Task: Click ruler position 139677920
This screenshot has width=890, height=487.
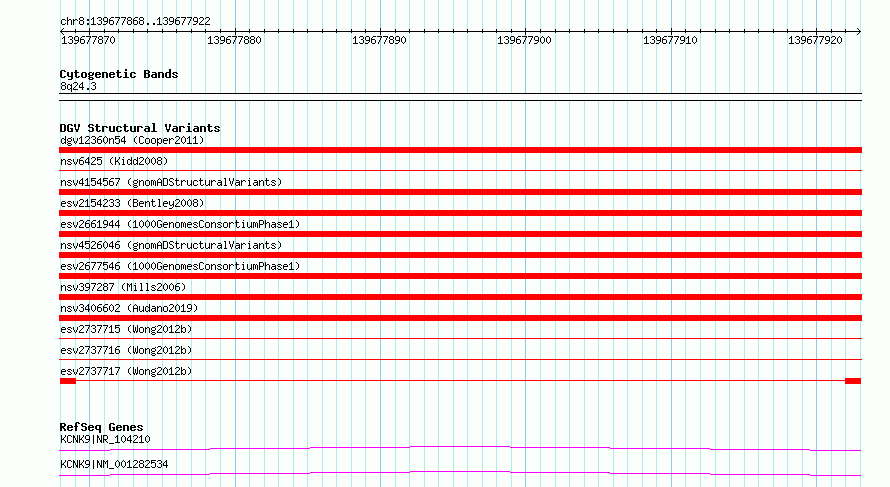Action: pyautogui.click(x=816, y=40)
